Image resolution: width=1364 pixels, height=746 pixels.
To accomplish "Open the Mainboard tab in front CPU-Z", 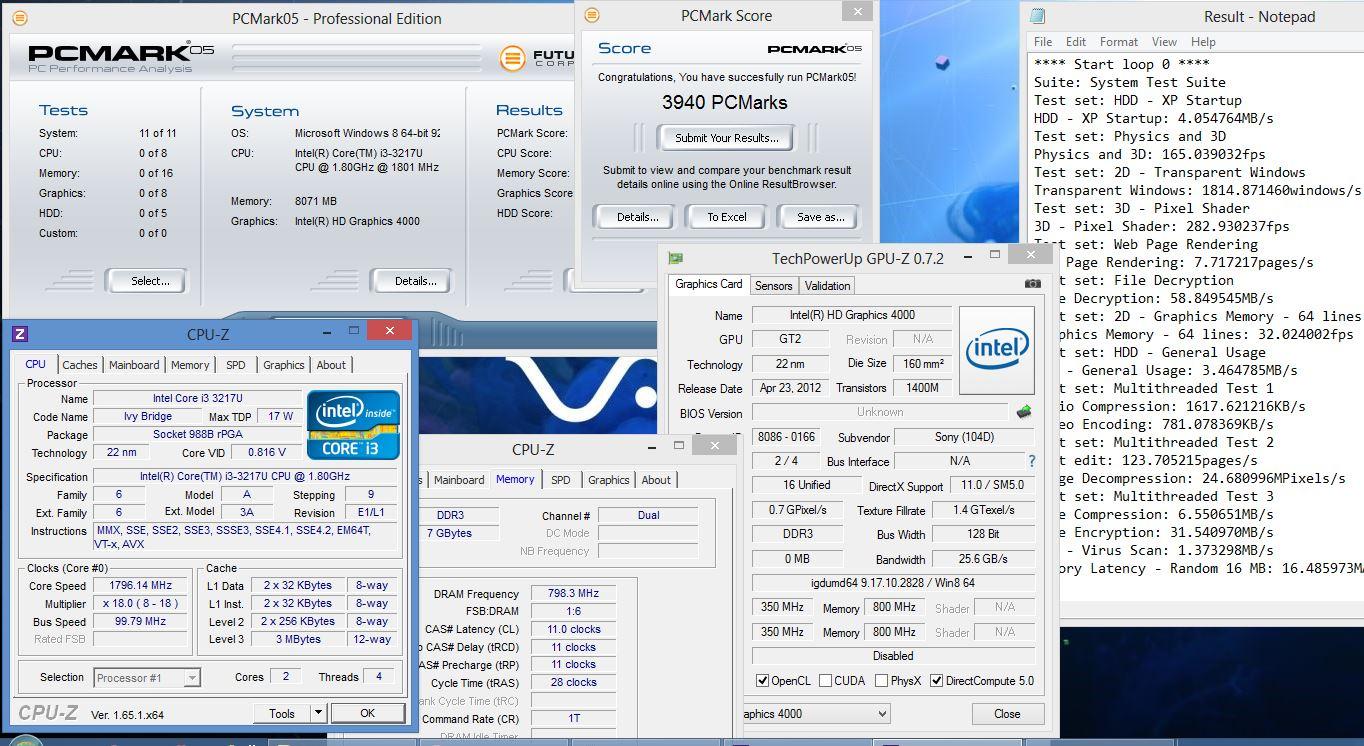I will (134, 365).
